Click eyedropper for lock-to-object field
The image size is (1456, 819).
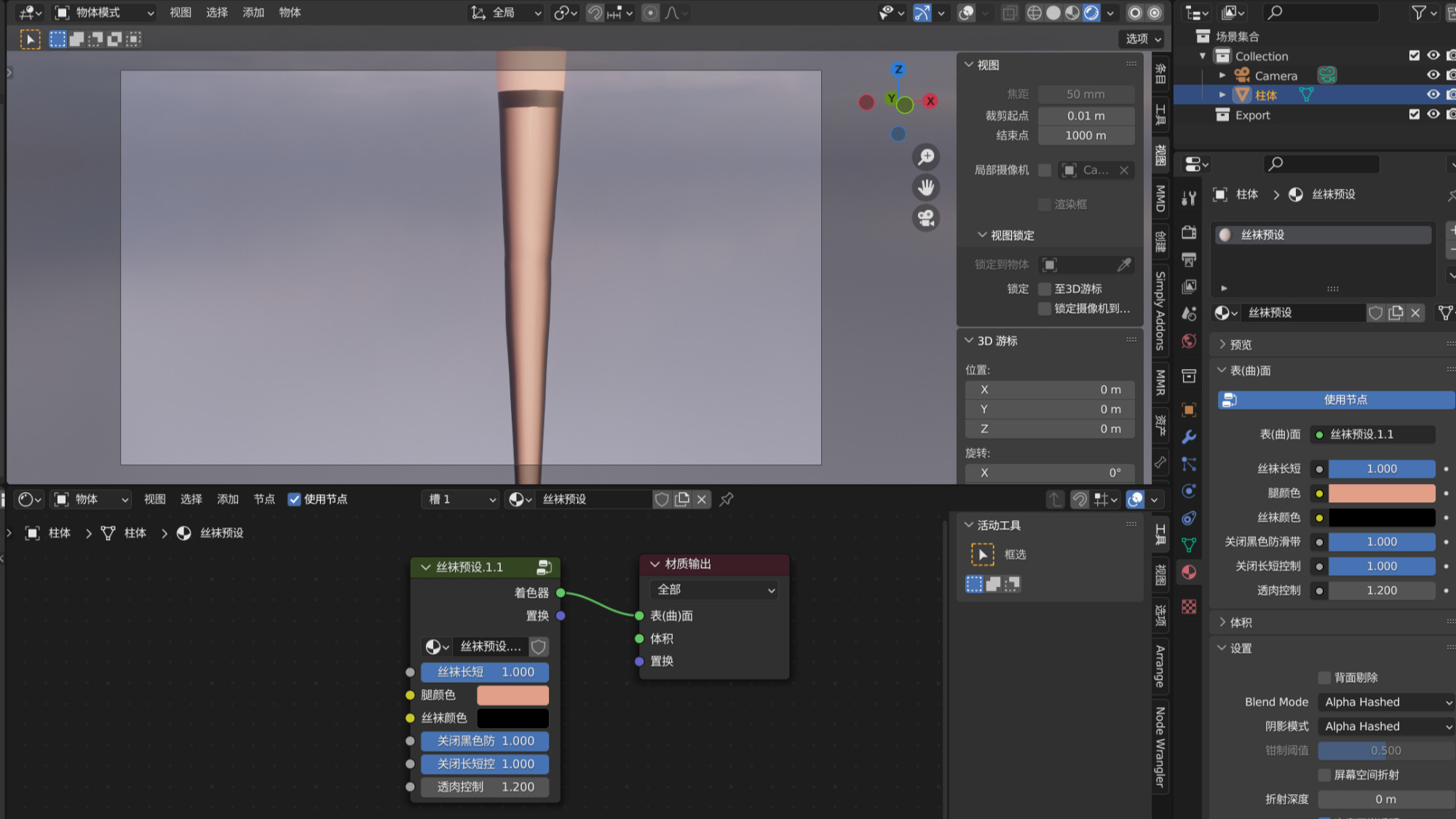[x=1124, y=265]
